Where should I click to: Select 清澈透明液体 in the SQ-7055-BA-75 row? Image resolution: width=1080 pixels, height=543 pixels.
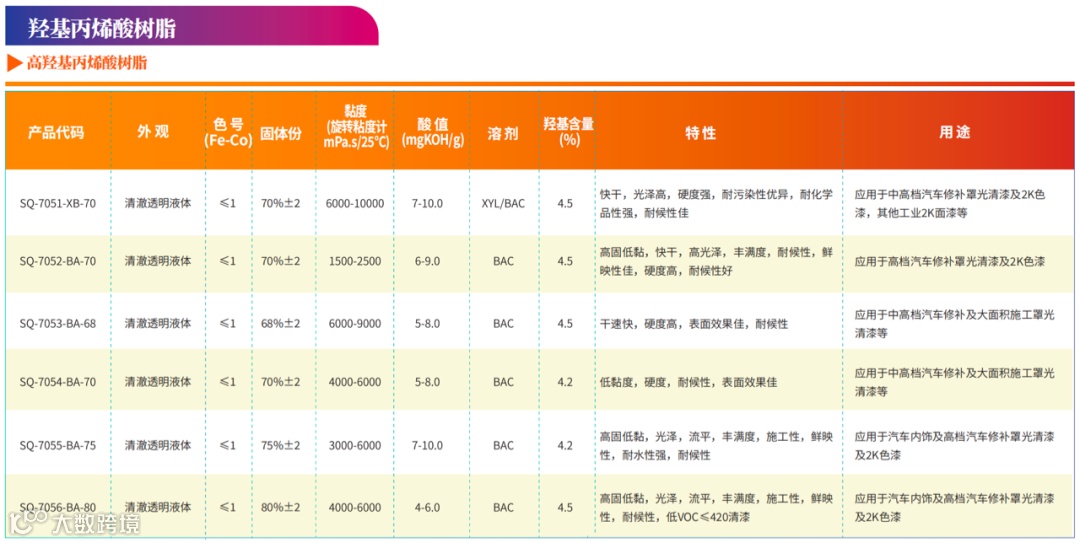pyautogui.click(x=158, y=446)
